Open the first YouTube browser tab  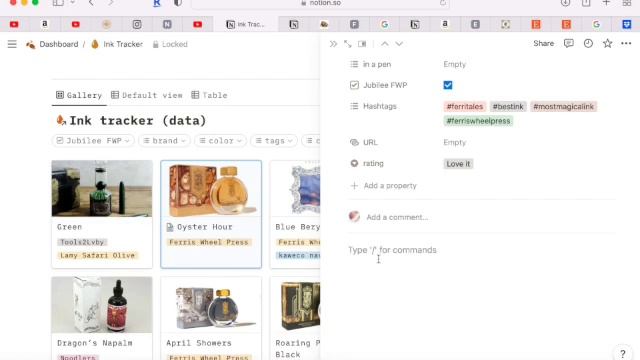pyautogui.click(x=14, y=24)
